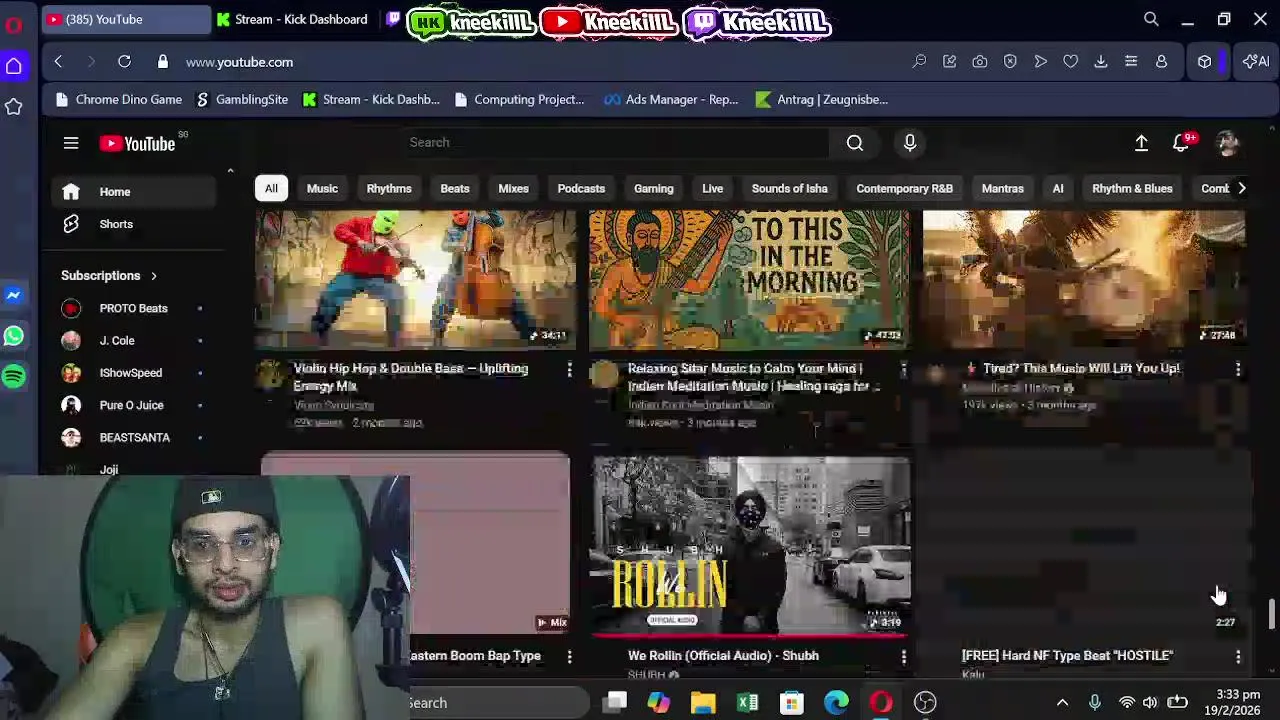
Task: Open YouTube notifications bell
Action: [1182, 143]
